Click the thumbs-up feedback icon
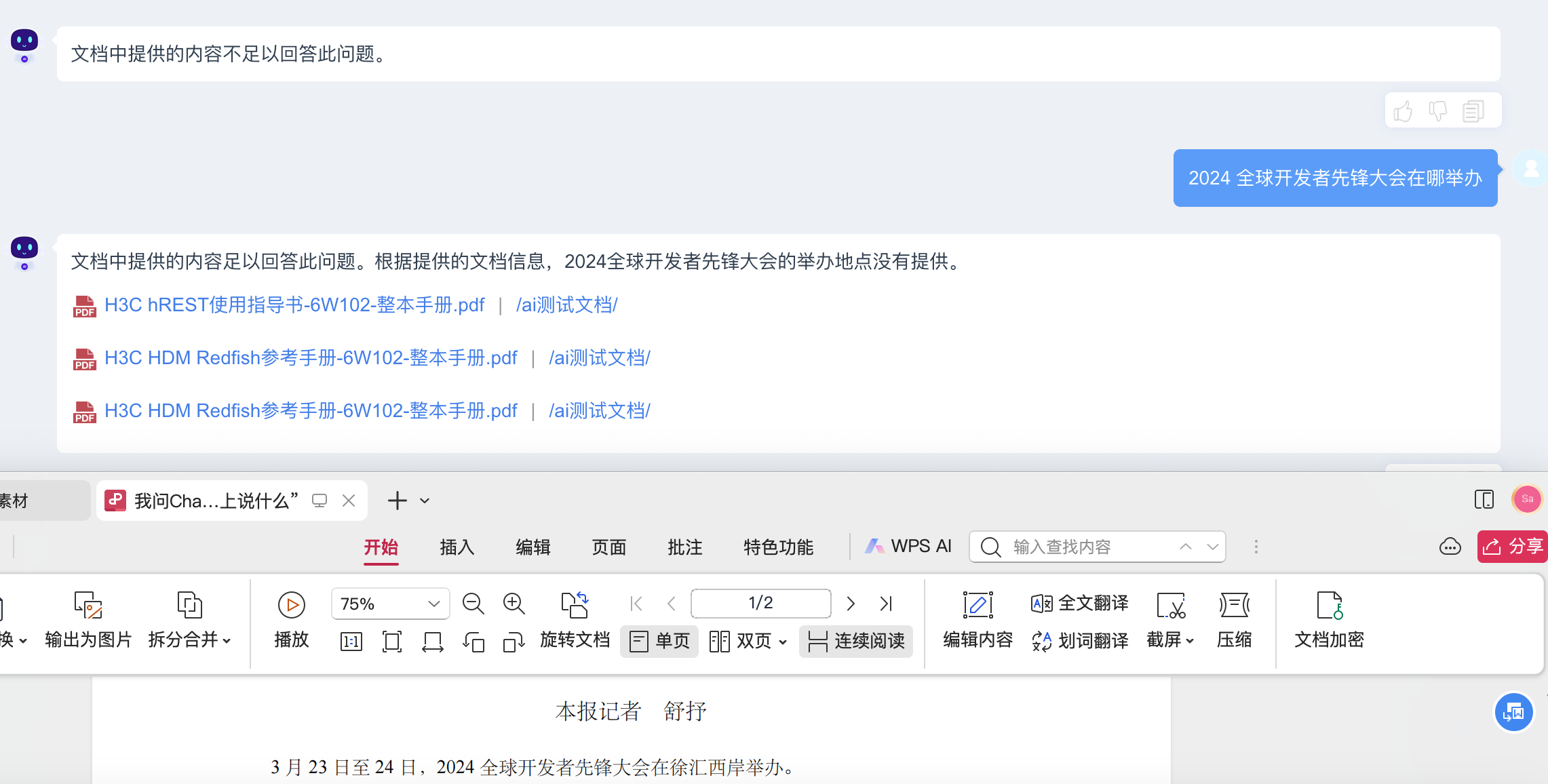This screenshot has height=784, width=1548. pyautogui.click(x=1403, y=111)
